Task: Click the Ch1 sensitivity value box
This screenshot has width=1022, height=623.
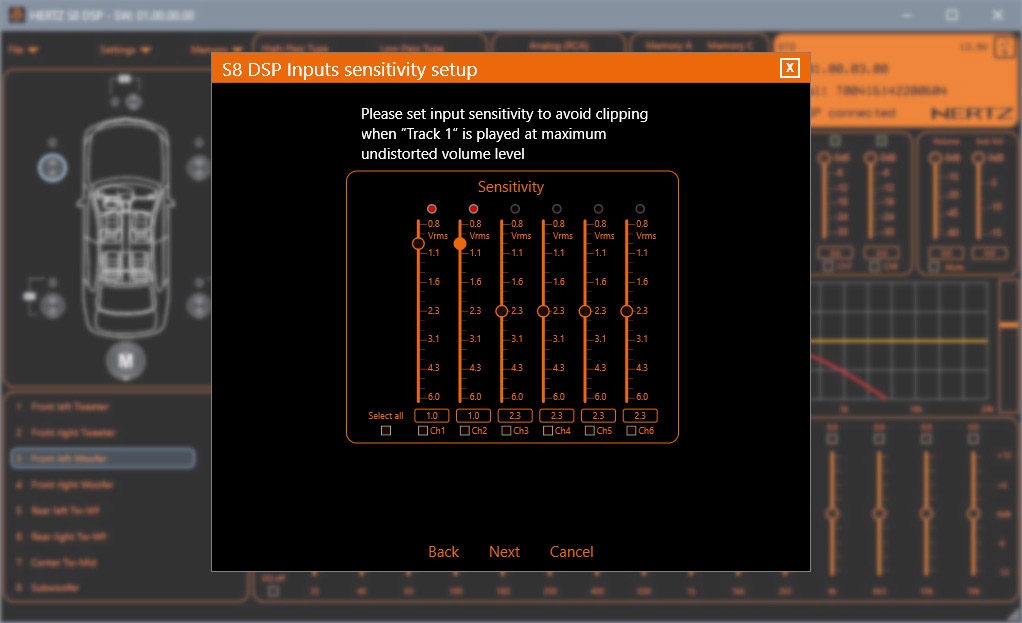Action: tap(431, 415)
